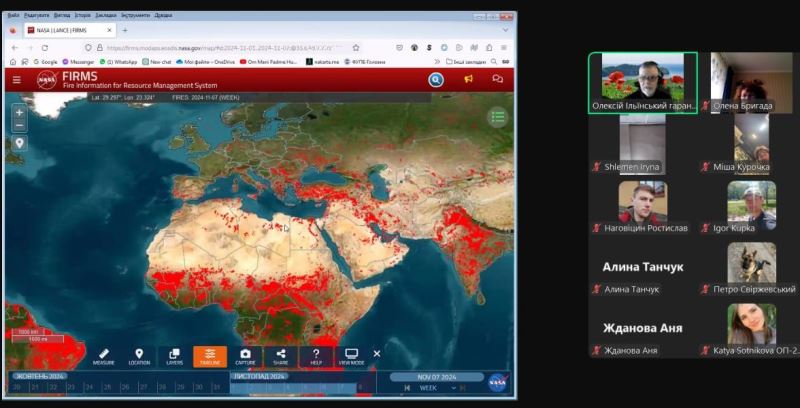The image size is (800, 408).
Task: Click the browser extensions puzzle icon
Action: [x=489, y=47]
